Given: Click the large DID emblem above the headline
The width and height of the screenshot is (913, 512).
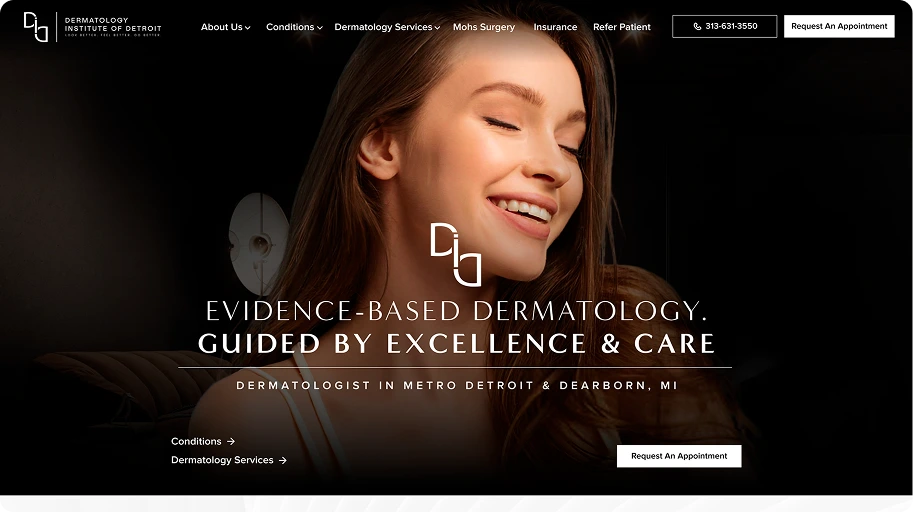Looking at the screenshot, I should [x=456, y=255].
